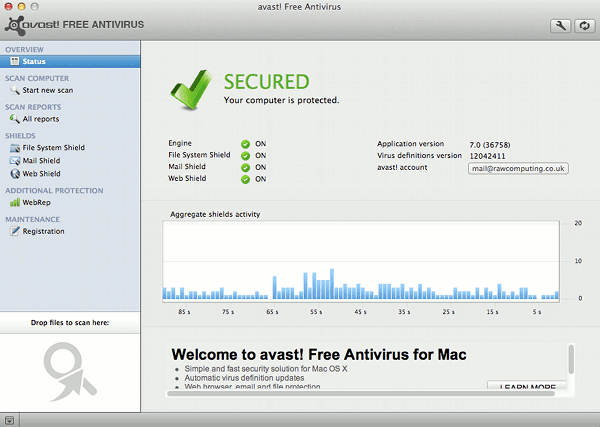
Task: Click the Engine green ON indicator
Action: [x=245, y=144]
